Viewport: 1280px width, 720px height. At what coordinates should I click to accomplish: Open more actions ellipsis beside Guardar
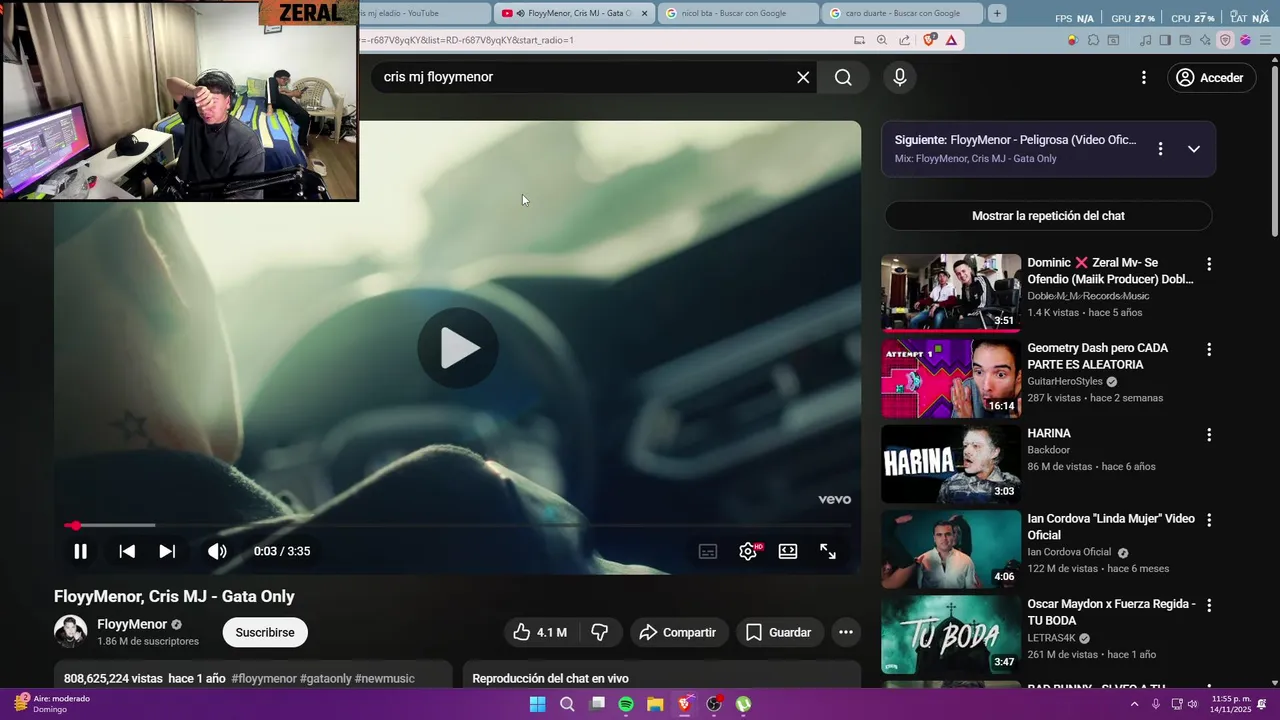coord(845,632)
